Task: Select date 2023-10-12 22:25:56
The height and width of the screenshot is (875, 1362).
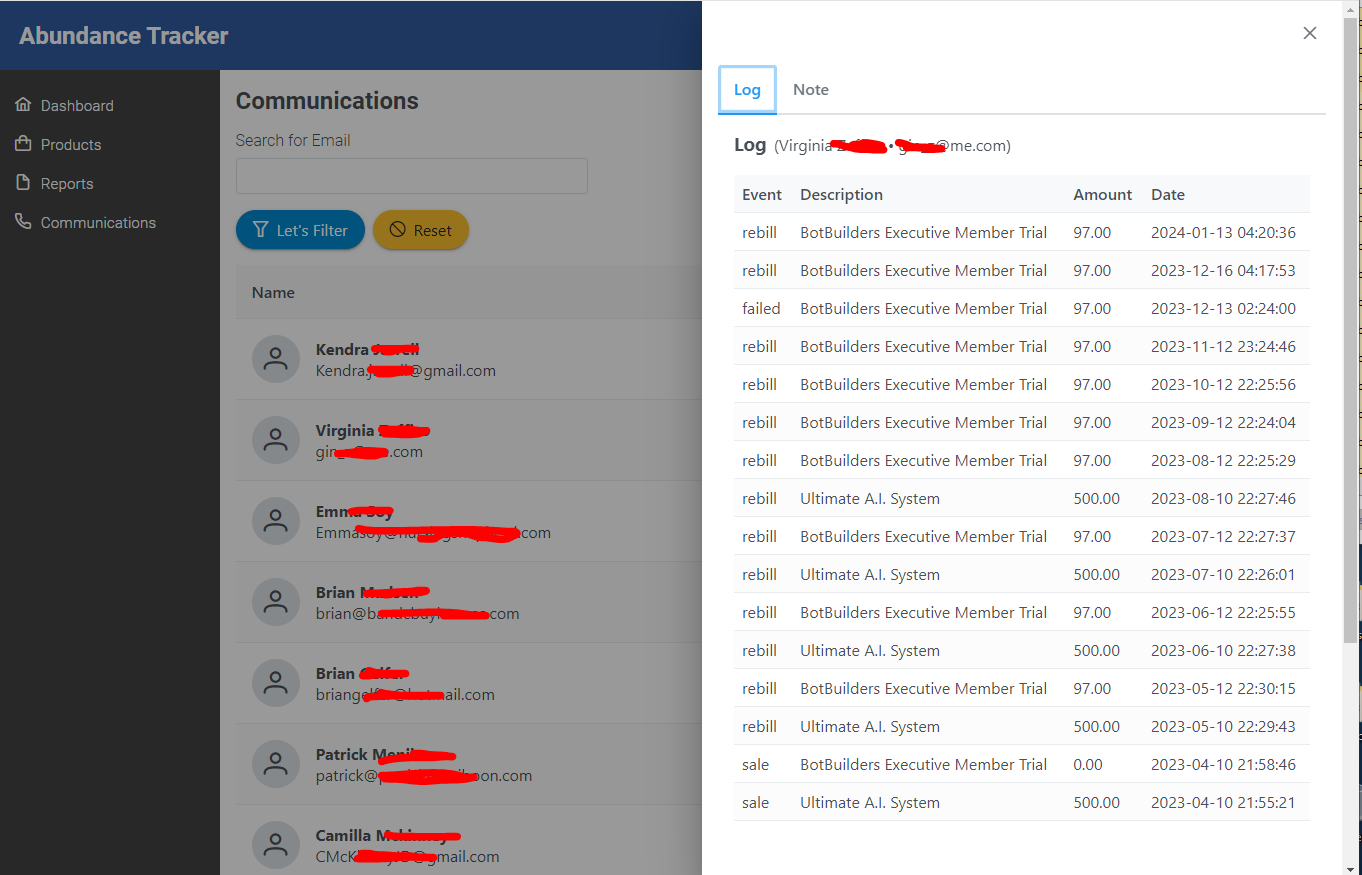Action: [x=1223, y=385]
